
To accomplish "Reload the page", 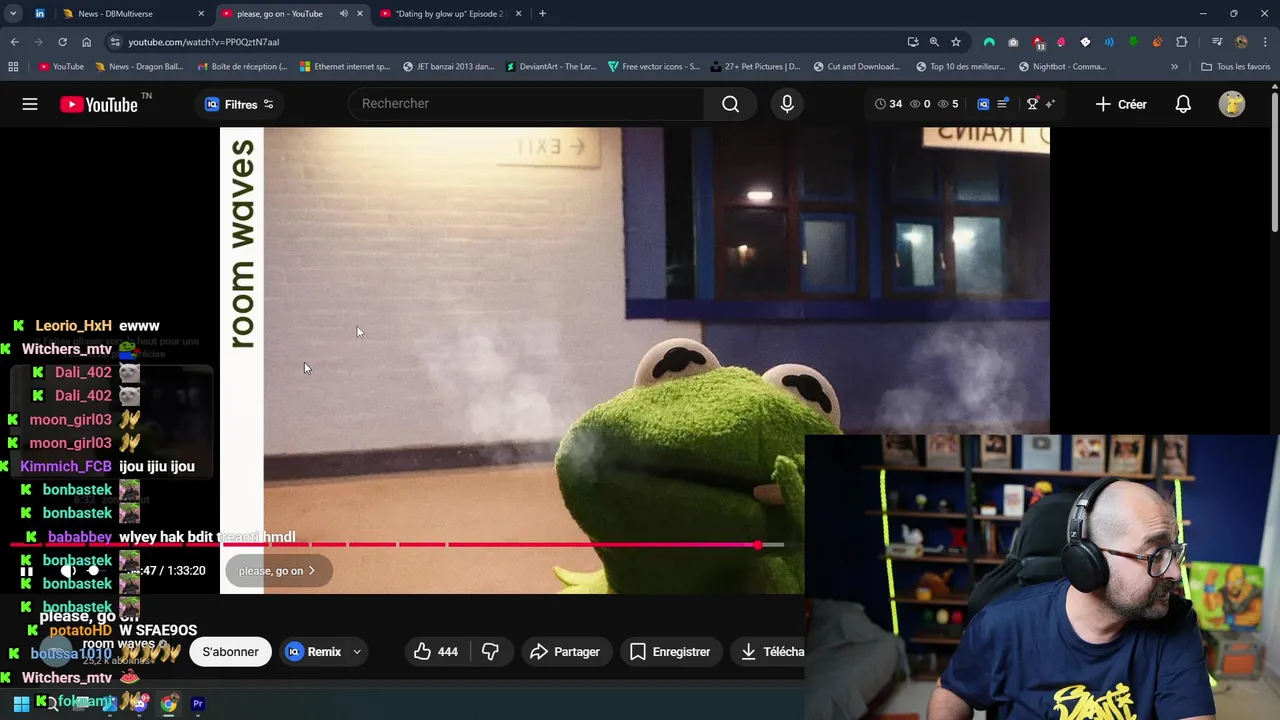I will [x=62, y=42].
